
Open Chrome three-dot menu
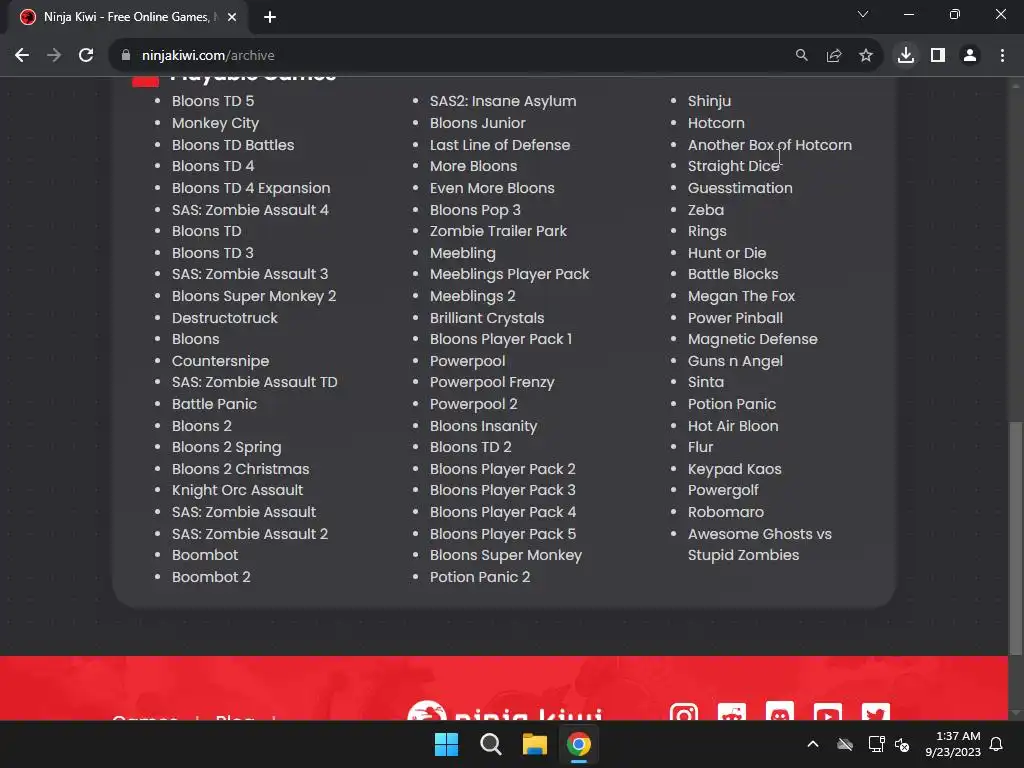pyautogui.click(x=1002, y=56)
